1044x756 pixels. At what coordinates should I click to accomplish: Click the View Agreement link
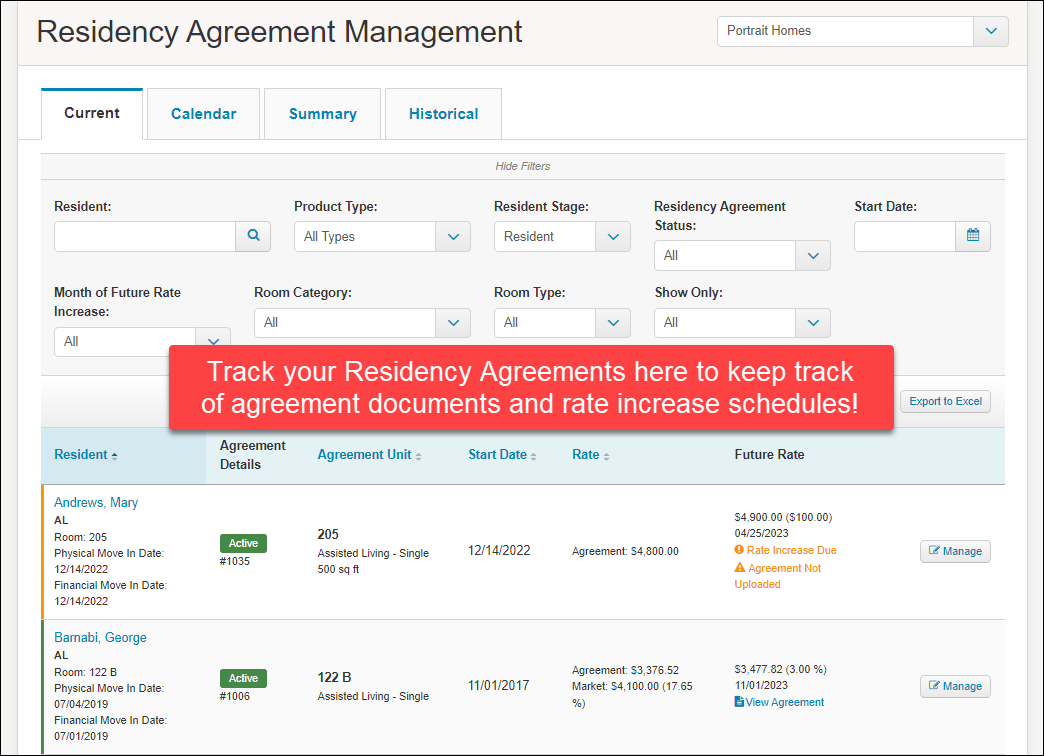click(784, 702)
